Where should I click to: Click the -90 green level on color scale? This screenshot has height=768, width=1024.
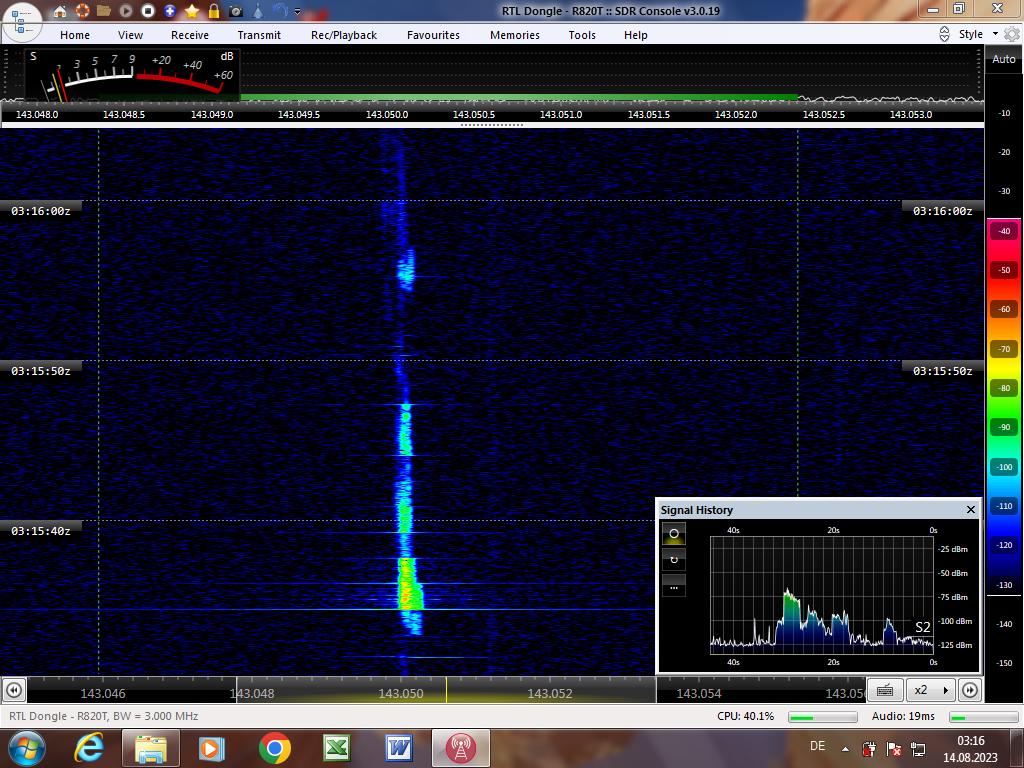(x=1004, y=427)
